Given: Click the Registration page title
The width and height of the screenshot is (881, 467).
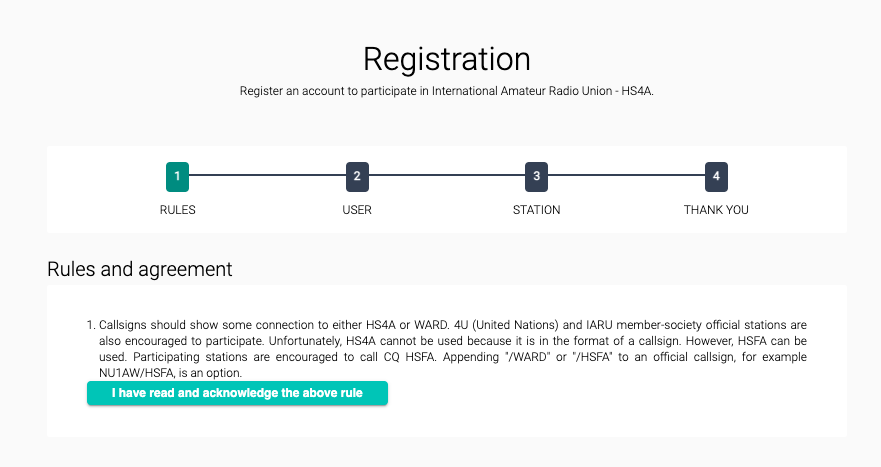Looking at the screenshot, I should point(447,59).
